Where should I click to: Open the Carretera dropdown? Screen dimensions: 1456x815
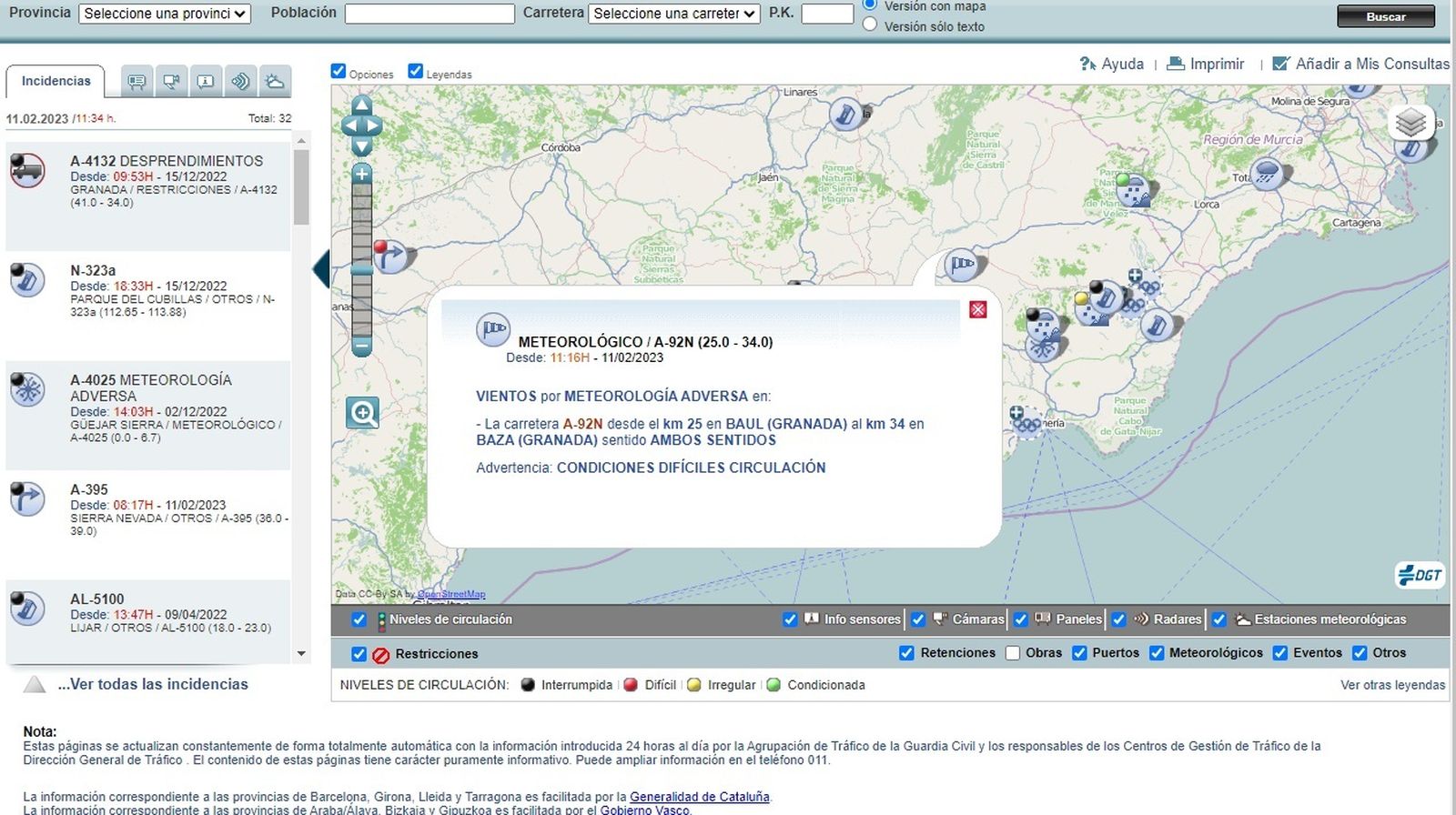pyautogui.click(x=673, y=14)
